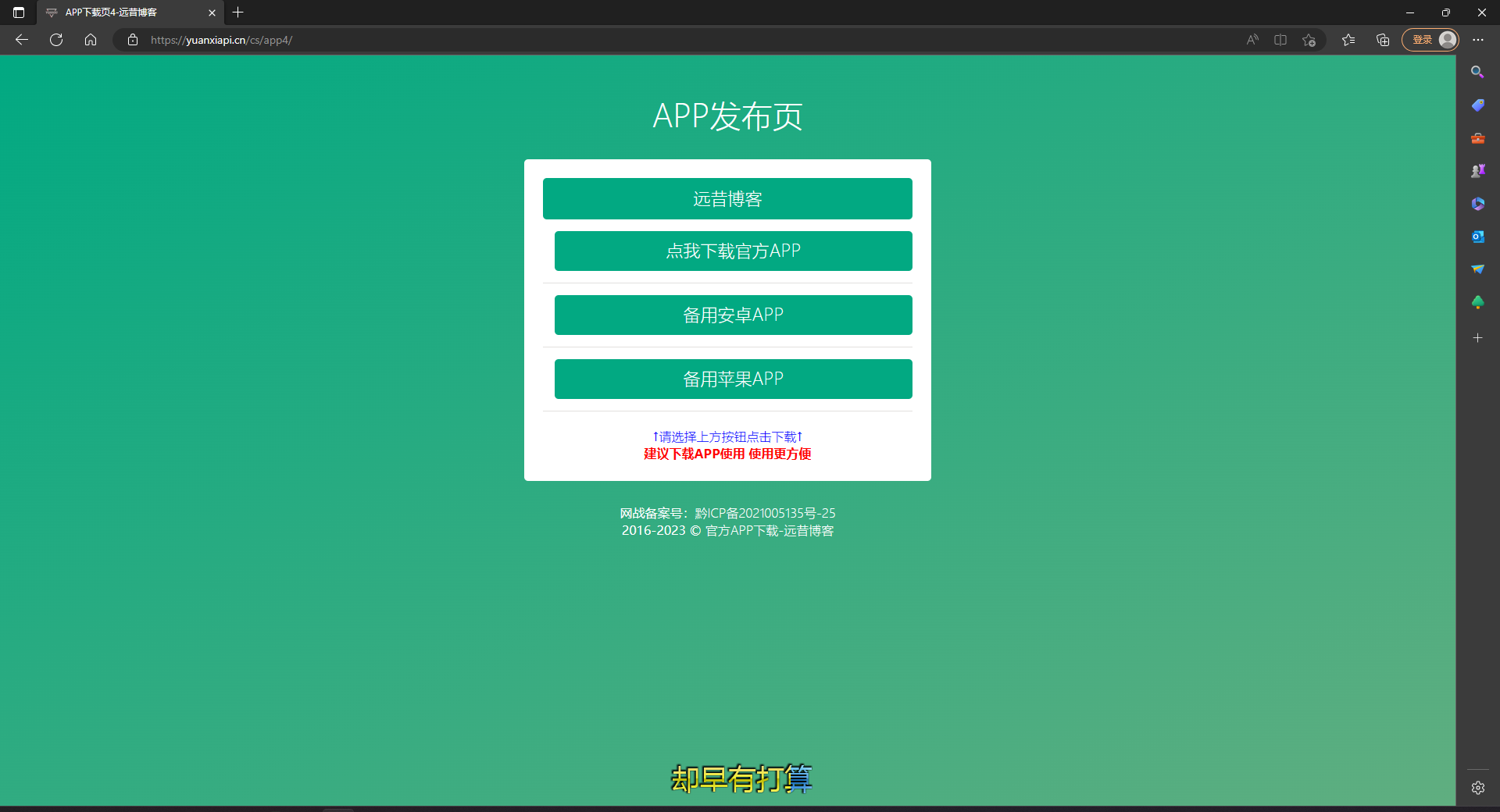Viewport: 1500px width, 812px height.
Task: Open the Favorites list icon
Action: 1348,40
